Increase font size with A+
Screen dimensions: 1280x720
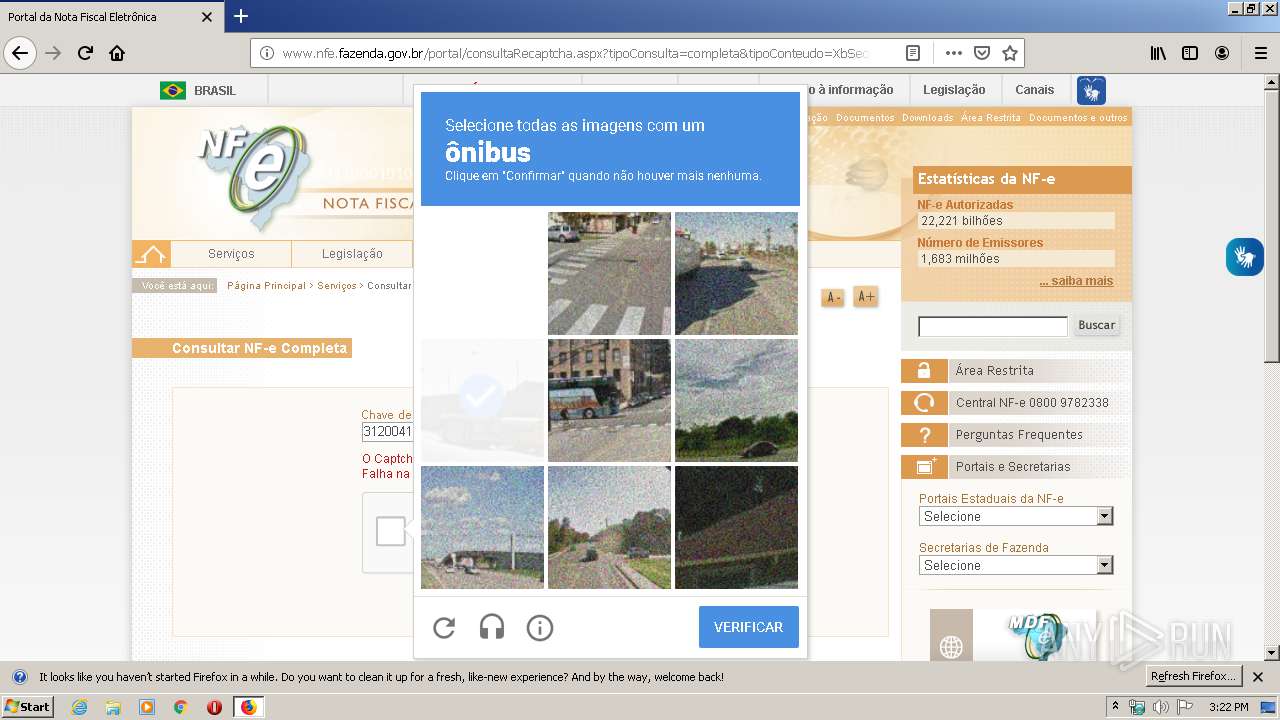866,297
